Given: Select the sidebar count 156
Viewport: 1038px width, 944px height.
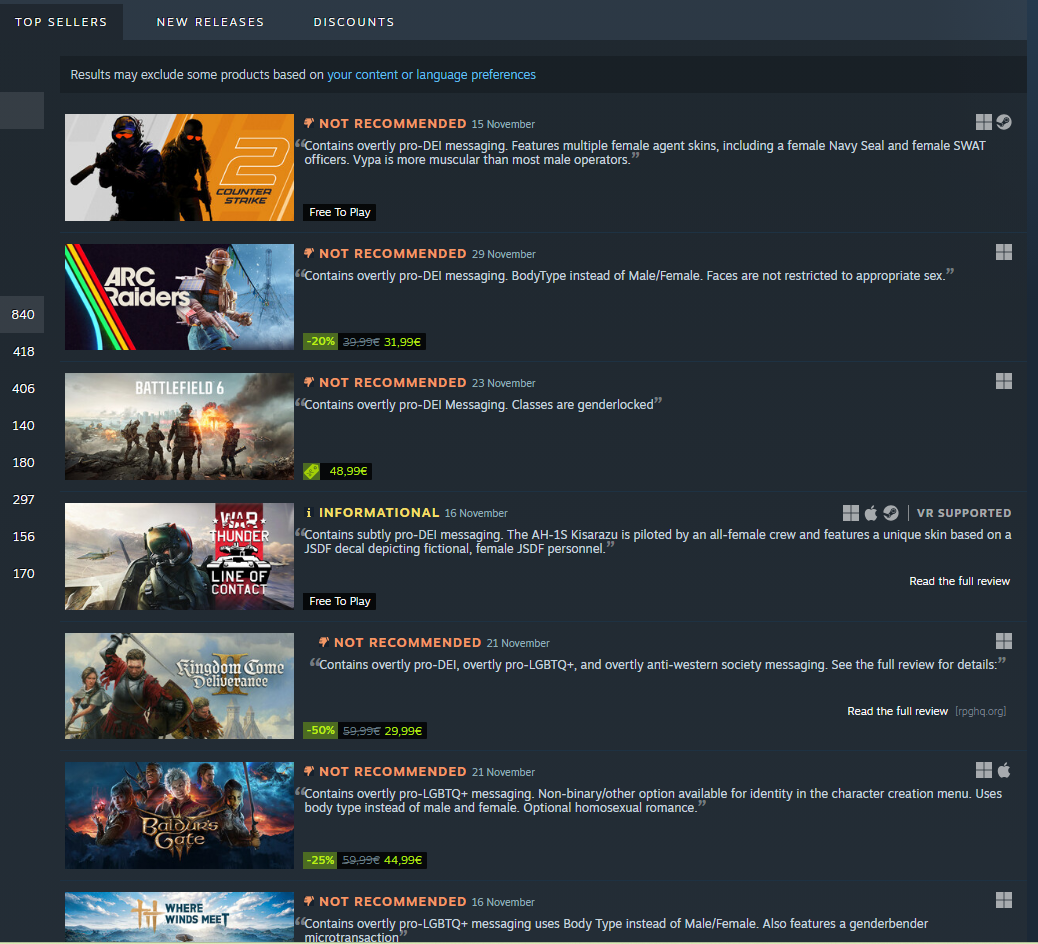Looking at the screenshot, I should coord(23,537).
